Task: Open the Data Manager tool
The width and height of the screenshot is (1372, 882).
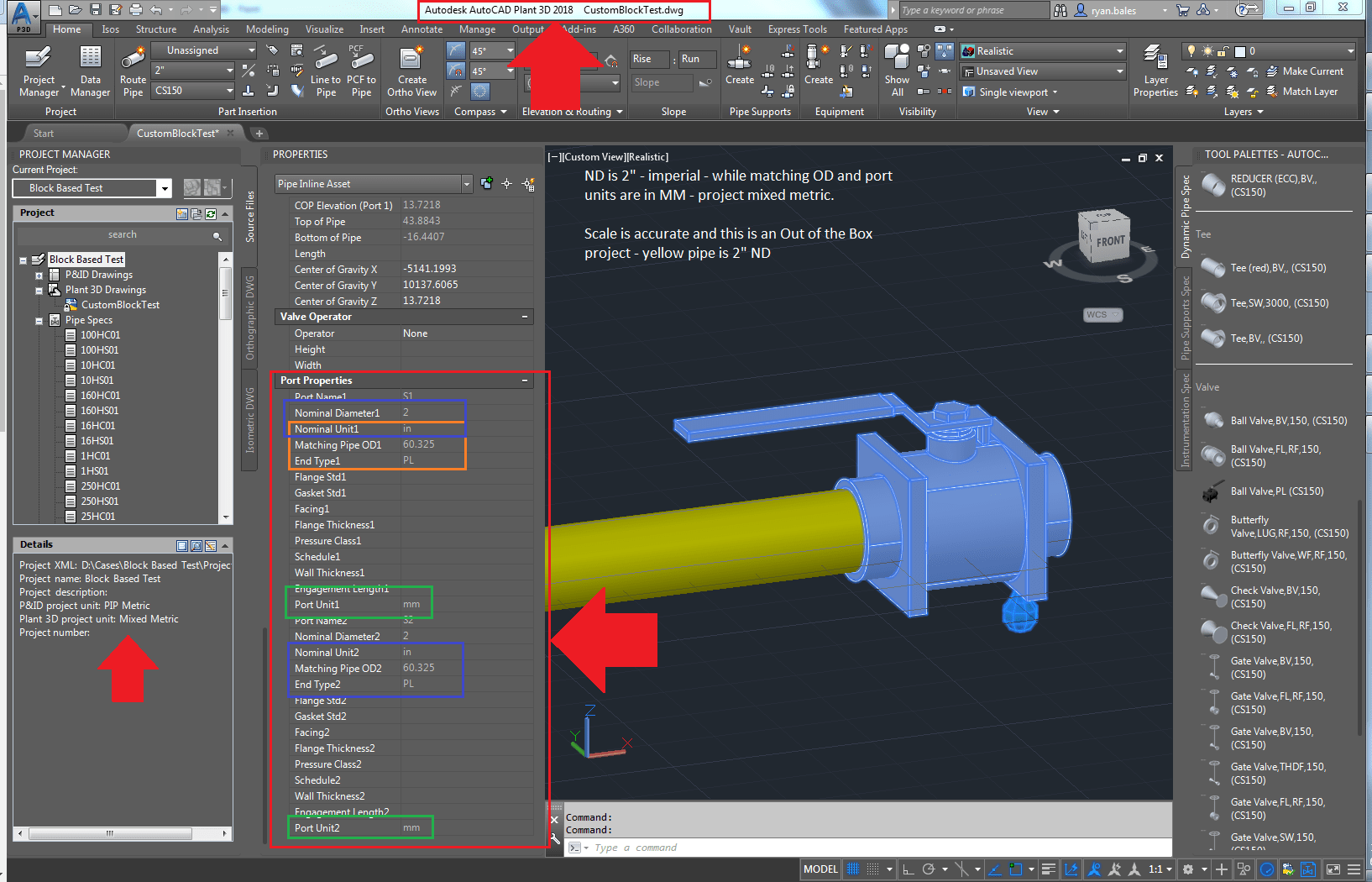Action: click(90, 71)
